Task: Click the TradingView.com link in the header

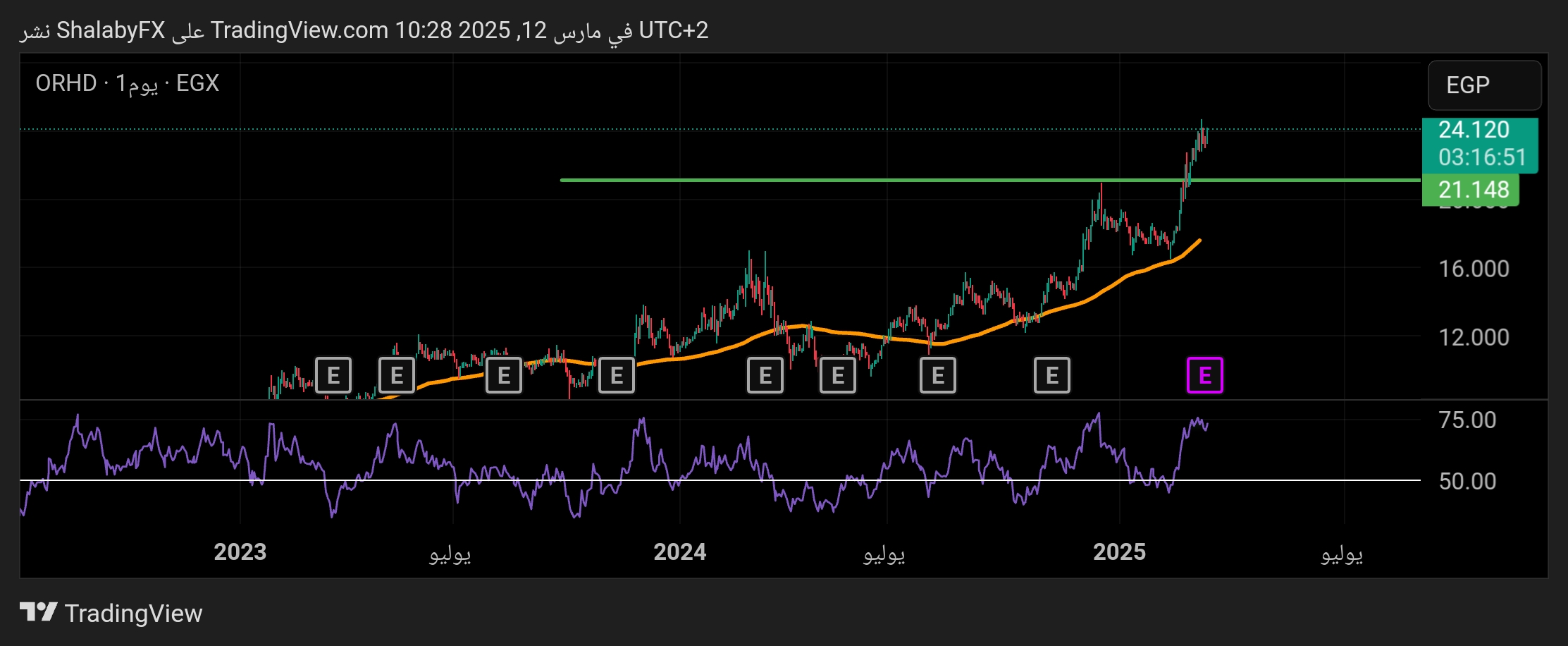Action: pyautogui.click(x=300, y=30)
